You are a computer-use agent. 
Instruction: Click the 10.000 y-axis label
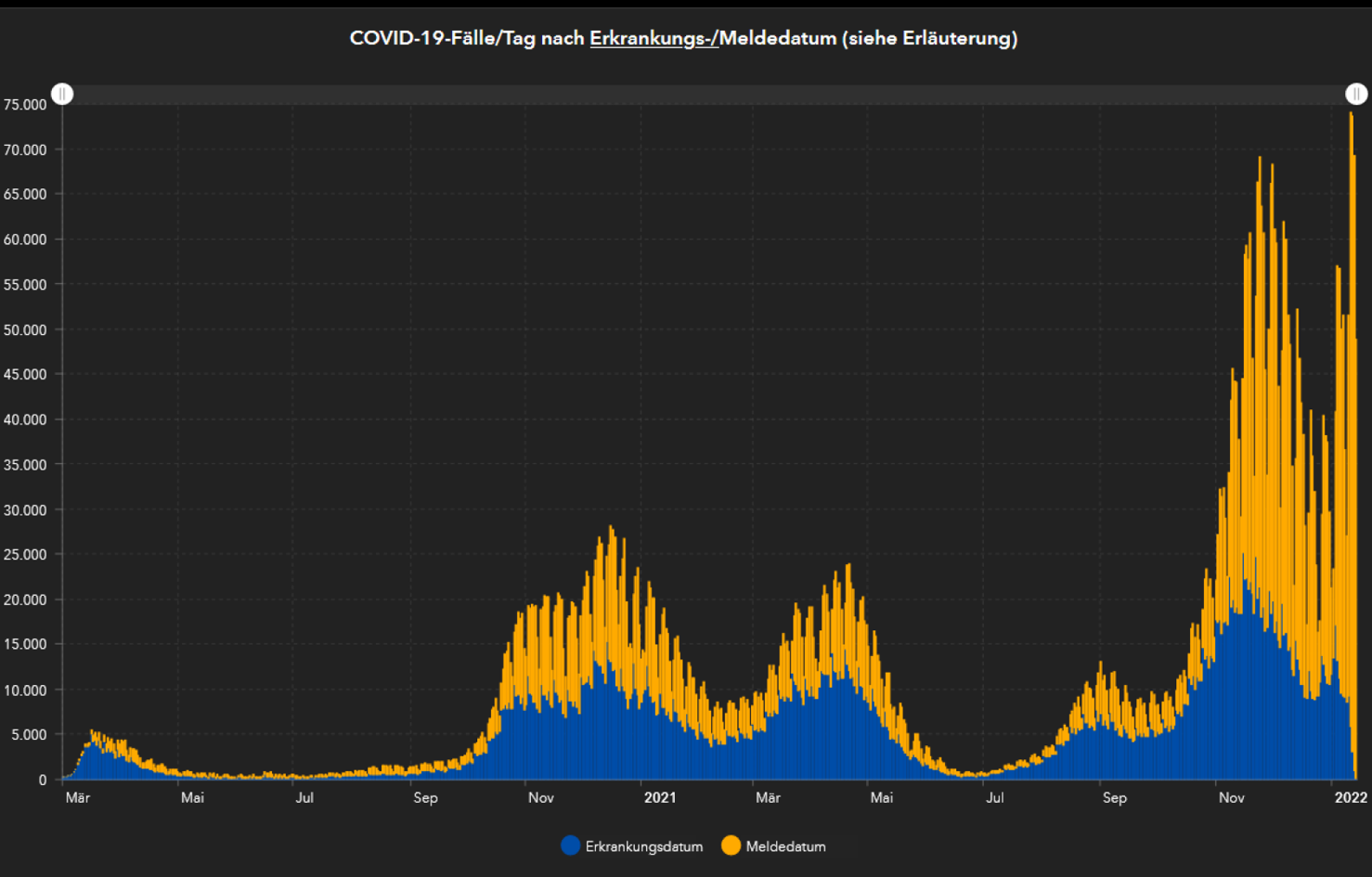(x=25, y=690)
